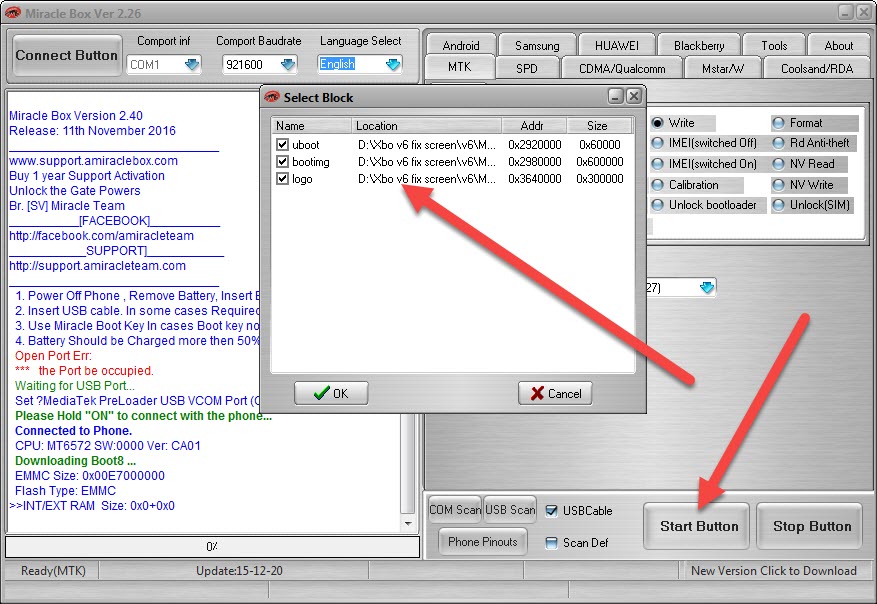Expand the dropdown behind the dialog

pyautogui.click(x=707, y=287)
